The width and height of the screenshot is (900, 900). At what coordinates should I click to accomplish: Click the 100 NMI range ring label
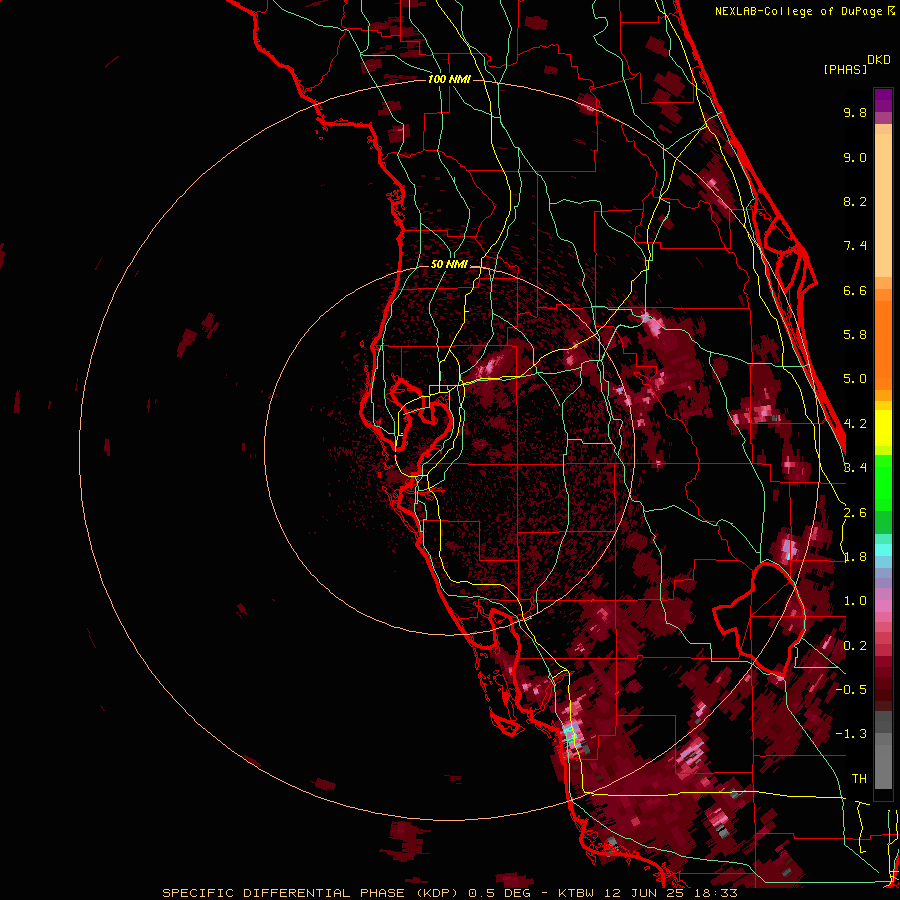coord(449,79)
